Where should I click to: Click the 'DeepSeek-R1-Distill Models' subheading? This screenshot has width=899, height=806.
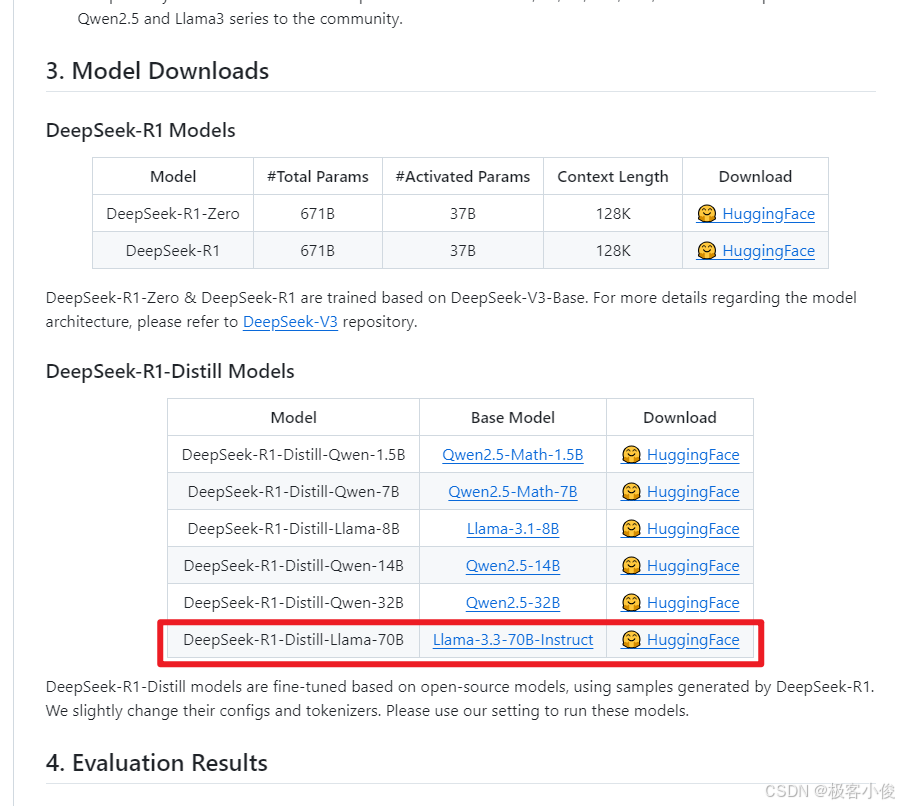point(170,371)
